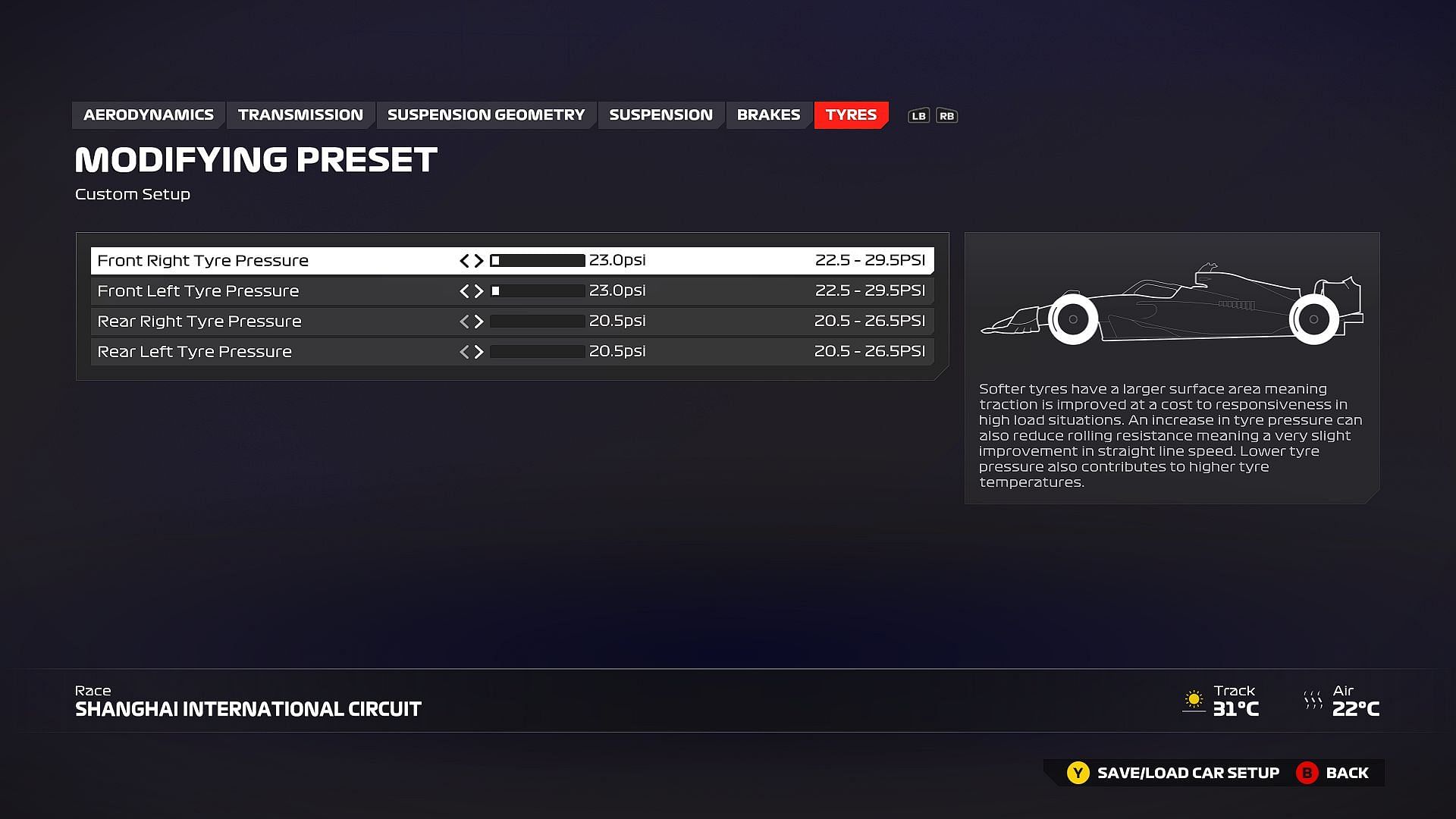Select the BRAKES tab

pos(768,114)
